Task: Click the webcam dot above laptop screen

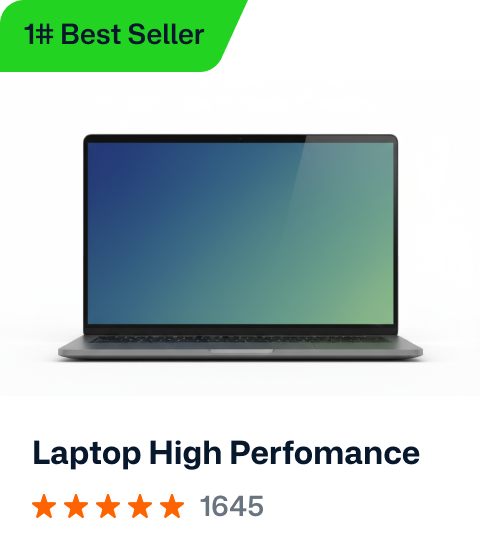Action: [240, 138]
